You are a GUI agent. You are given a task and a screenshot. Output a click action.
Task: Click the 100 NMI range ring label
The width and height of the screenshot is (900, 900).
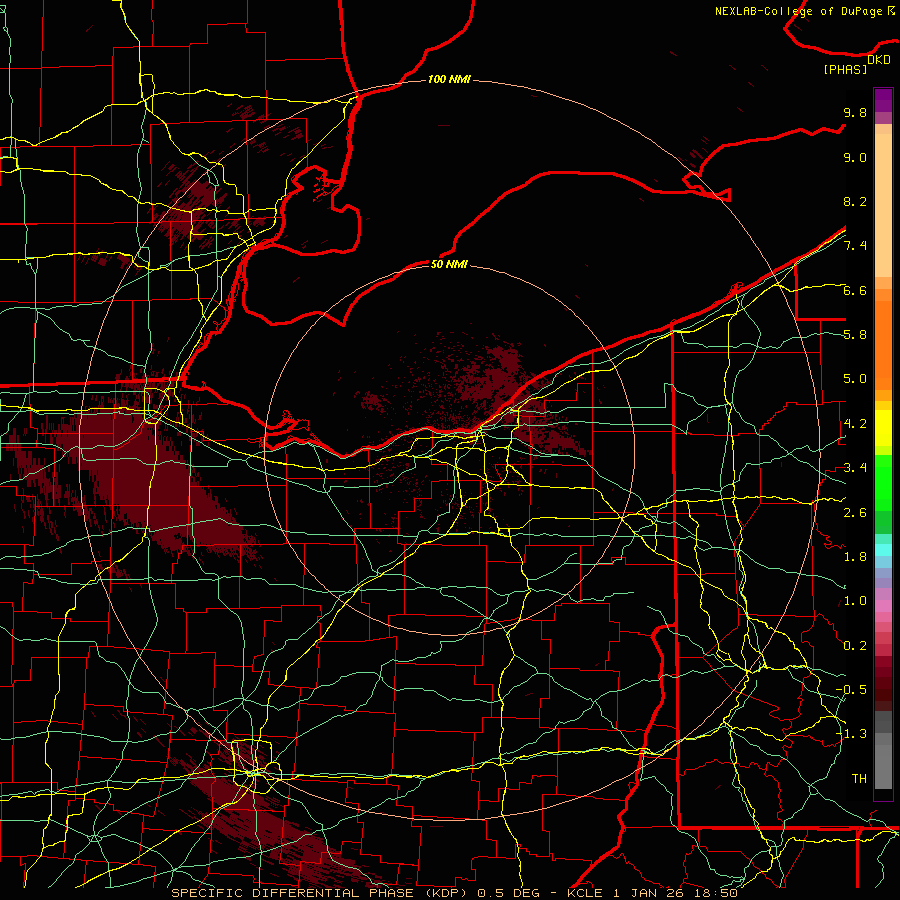[x=449, y=79]
